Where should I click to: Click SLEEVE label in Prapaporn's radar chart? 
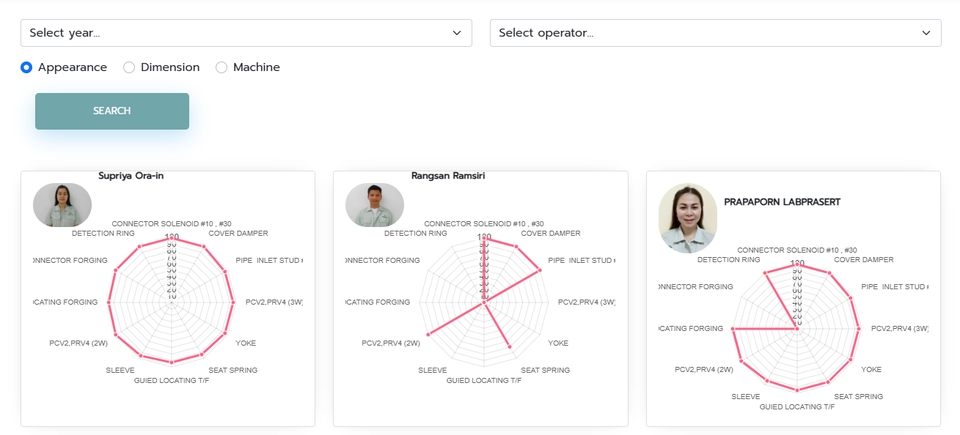[x=746, y=396]
